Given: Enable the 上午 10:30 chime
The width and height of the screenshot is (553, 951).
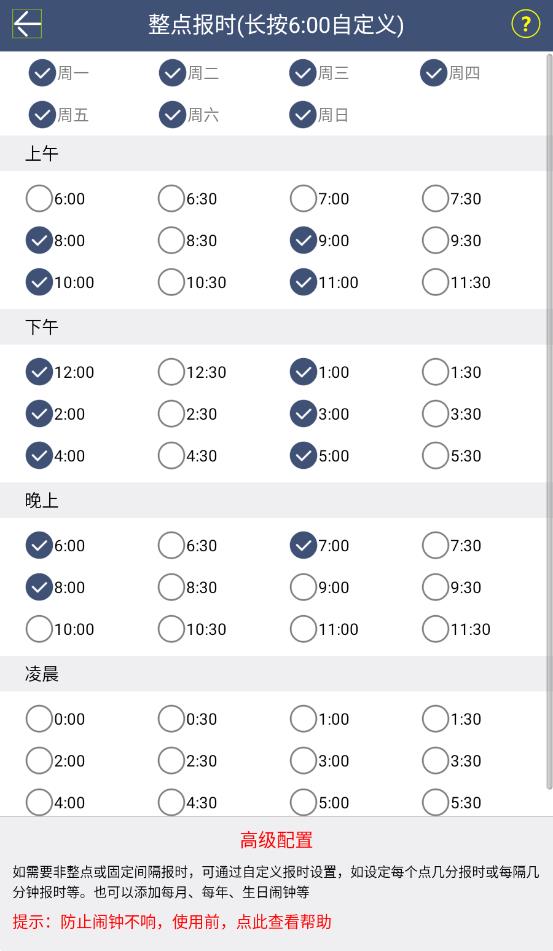Looking at the screenshot, I should point(192,282).
